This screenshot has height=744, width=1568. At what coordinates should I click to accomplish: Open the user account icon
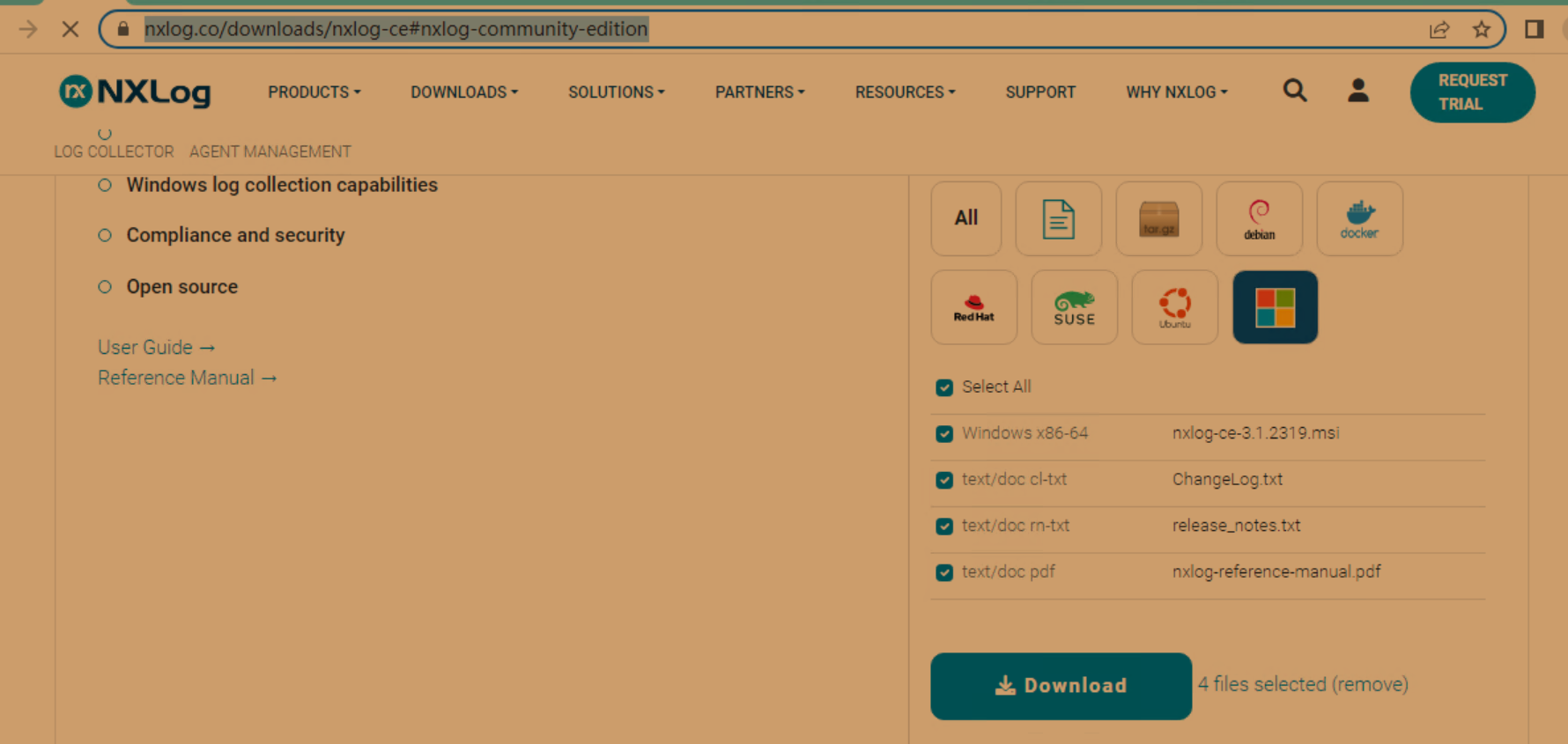pos(1357,91)
